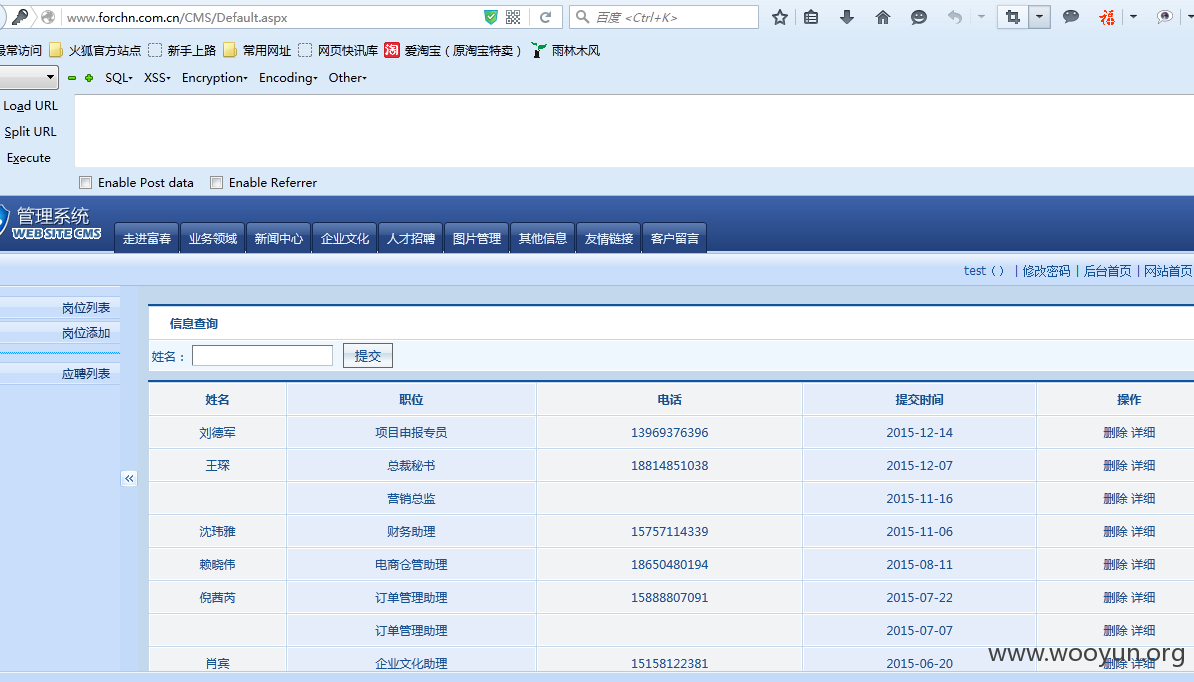Click the magnifier search engine icon

tap(583, 17)
